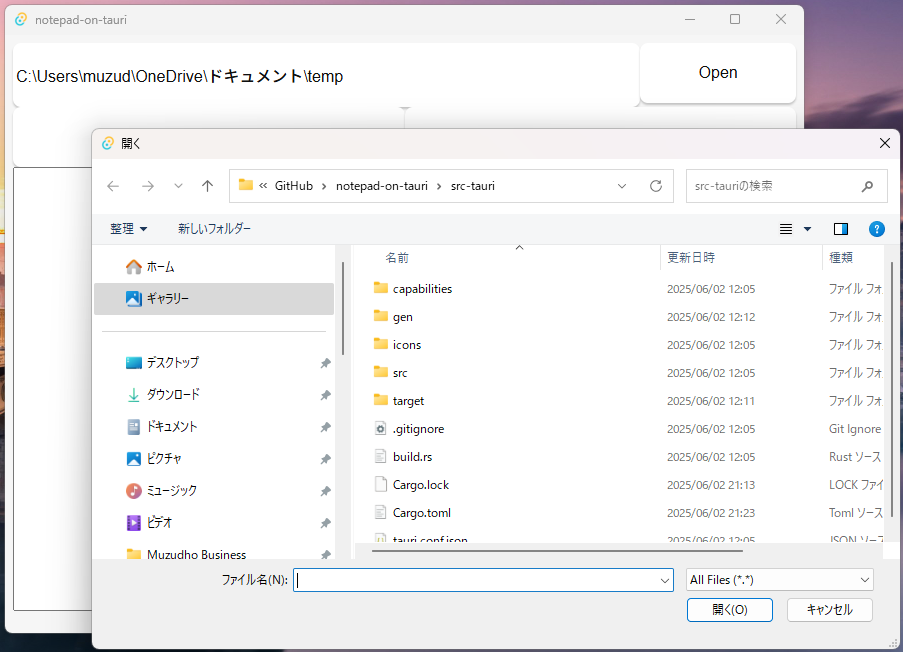The width and height of the screenshot is (903, 652).
Task: Open デスクトップ quick access item
Action: tap(214, 362)
